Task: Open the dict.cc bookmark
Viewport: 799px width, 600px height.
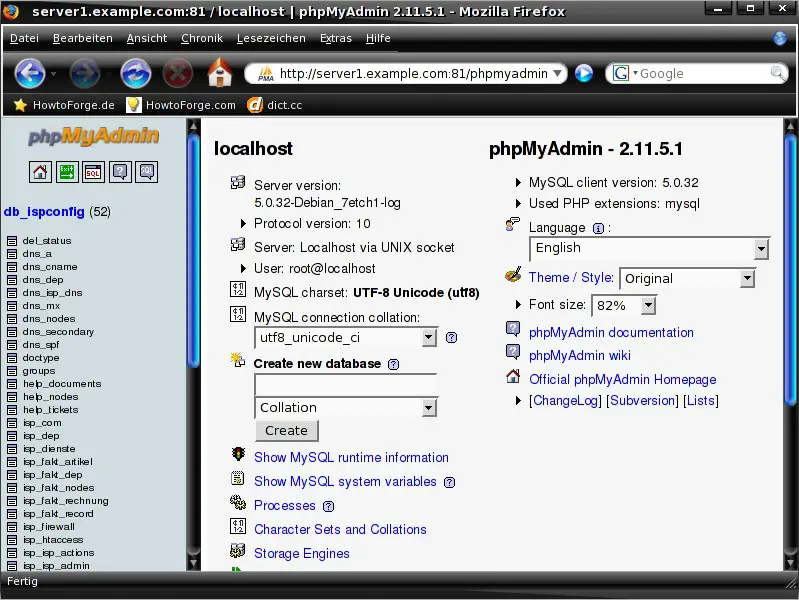Action: (x=275, y=105)
